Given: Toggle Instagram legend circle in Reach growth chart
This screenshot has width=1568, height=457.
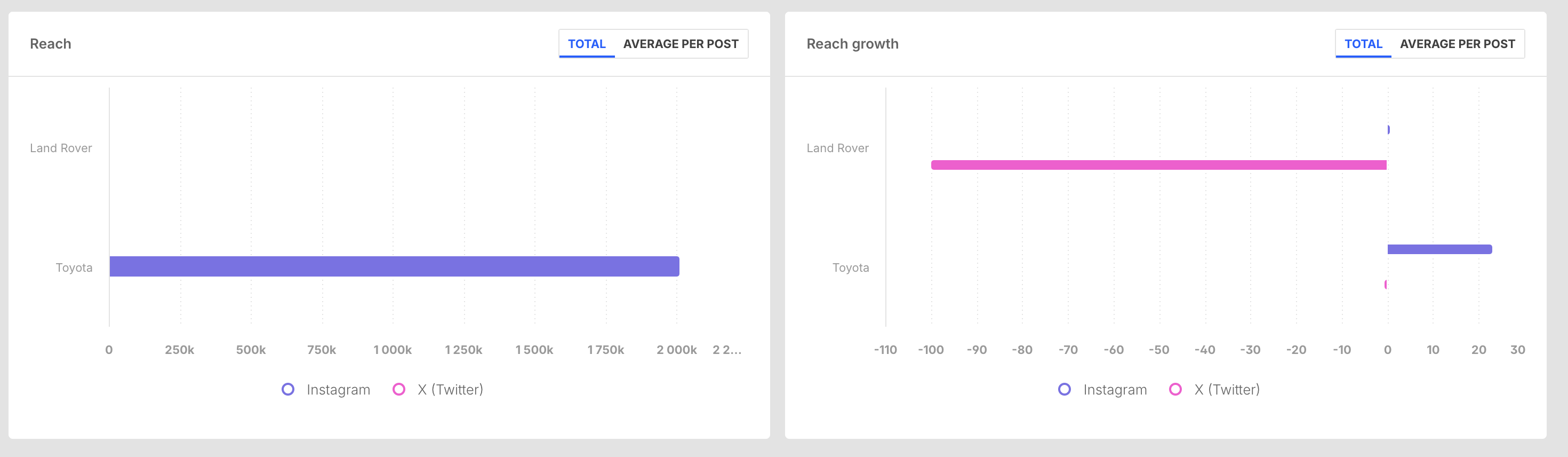Looking at the screenshot, I should [x=1064, y=389].
